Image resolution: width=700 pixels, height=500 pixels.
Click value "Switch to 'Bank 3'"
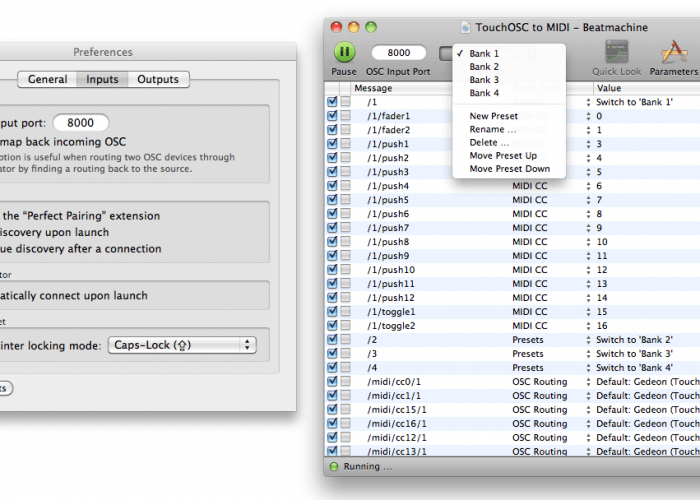(634, 354)
